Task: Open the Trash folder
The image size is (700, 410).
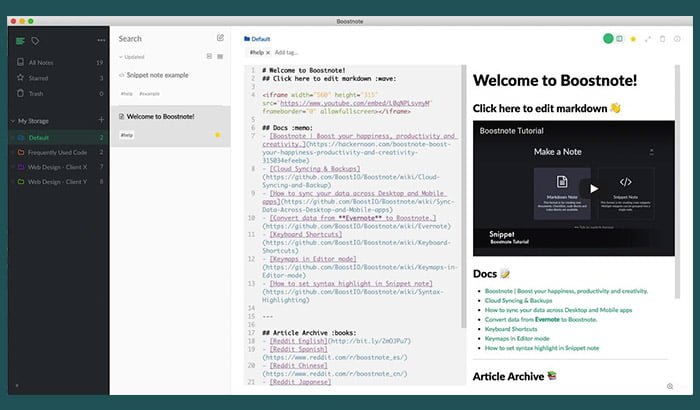Action: pos(58,93)
